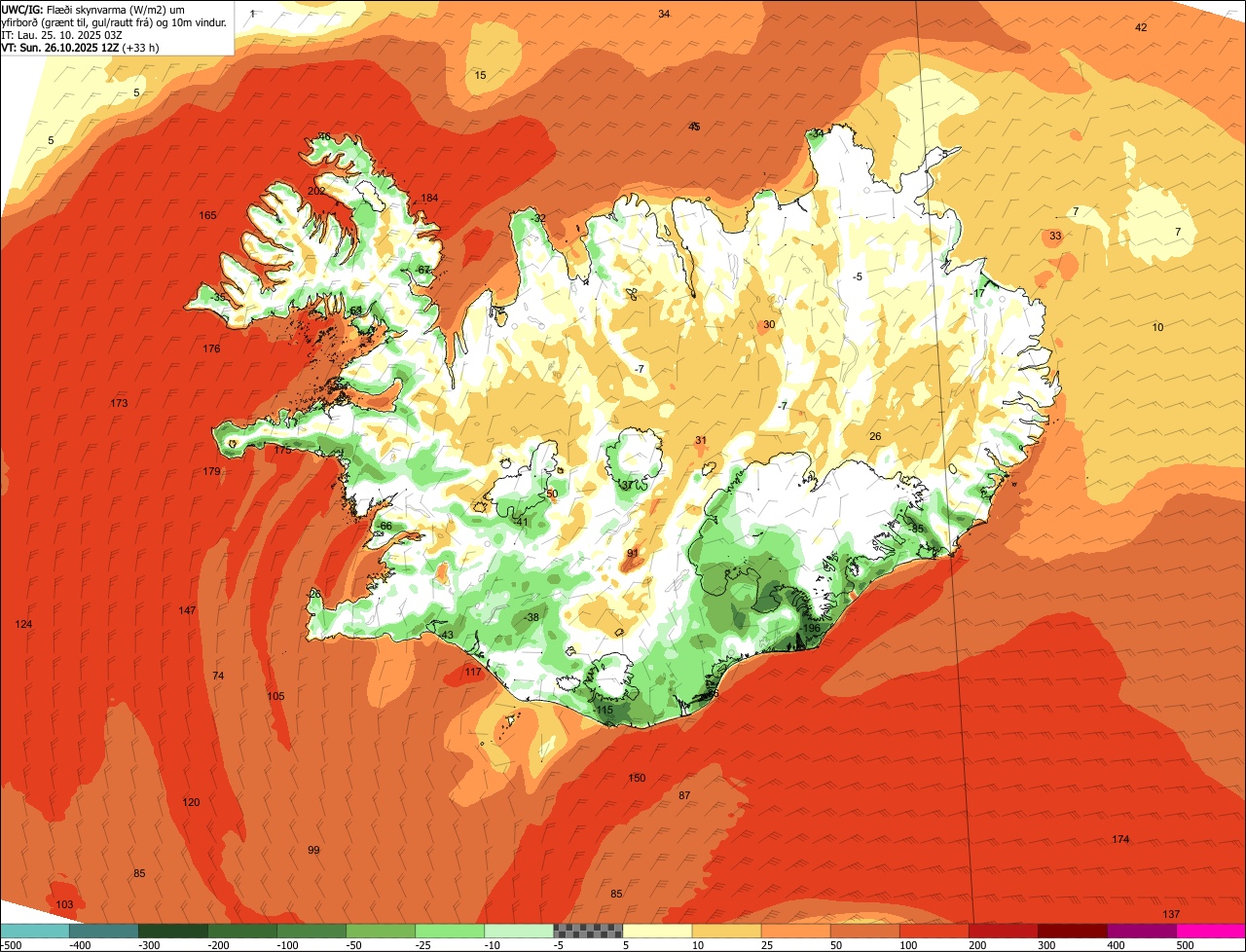This screenshot has width=1246, height=952.
Task: Click the map value 120
Action: pos(191,802)
